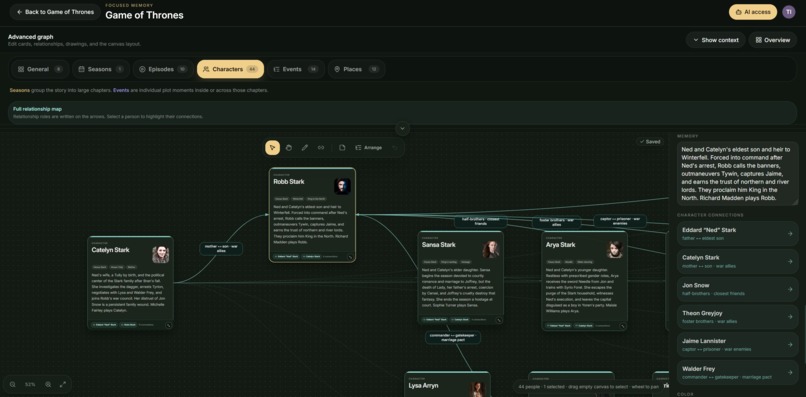Open Theon Greyjoy connection

click(x=737, y=317)
